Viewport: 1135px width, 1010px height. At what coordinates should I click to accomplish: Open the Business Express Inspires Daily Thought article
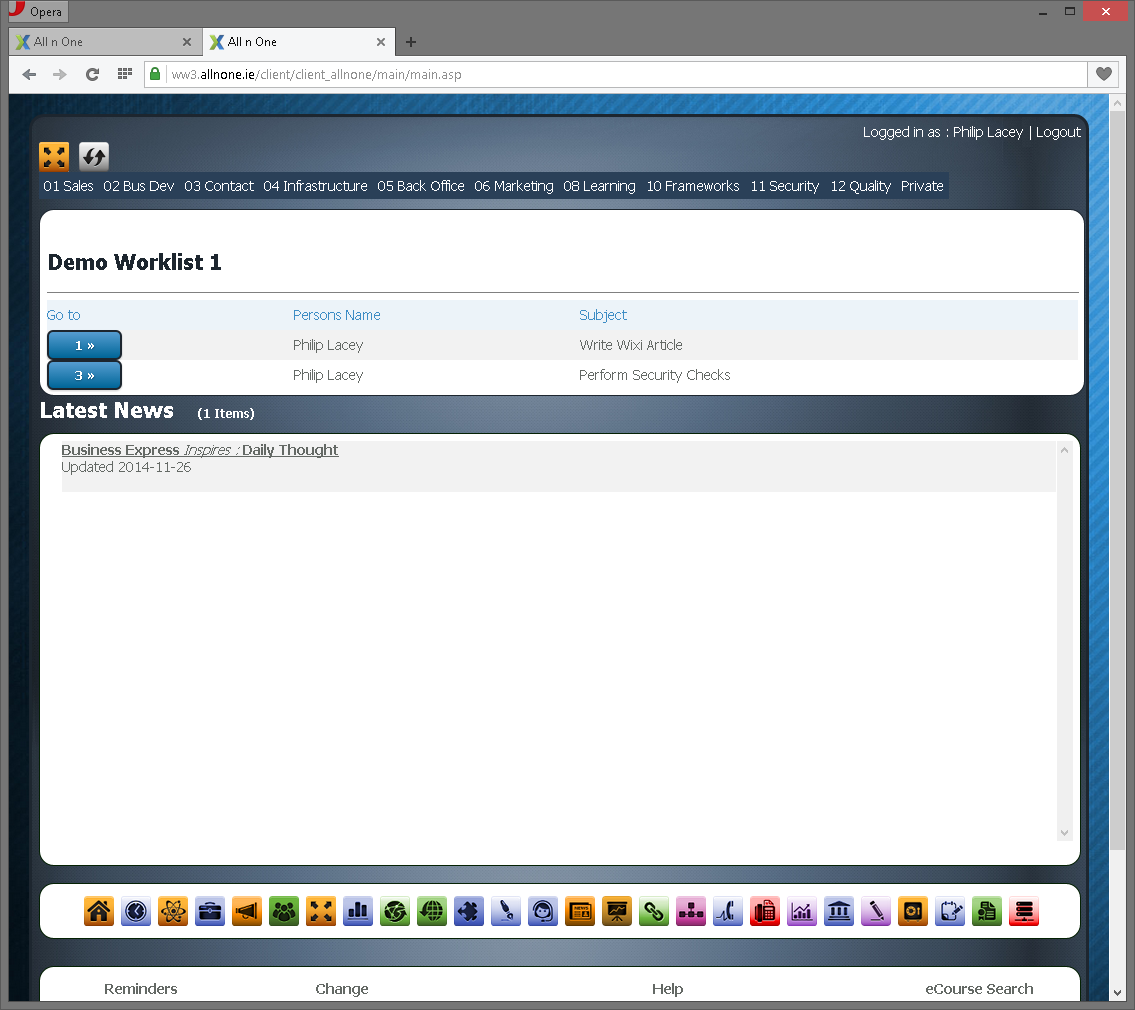coord(199,450)
